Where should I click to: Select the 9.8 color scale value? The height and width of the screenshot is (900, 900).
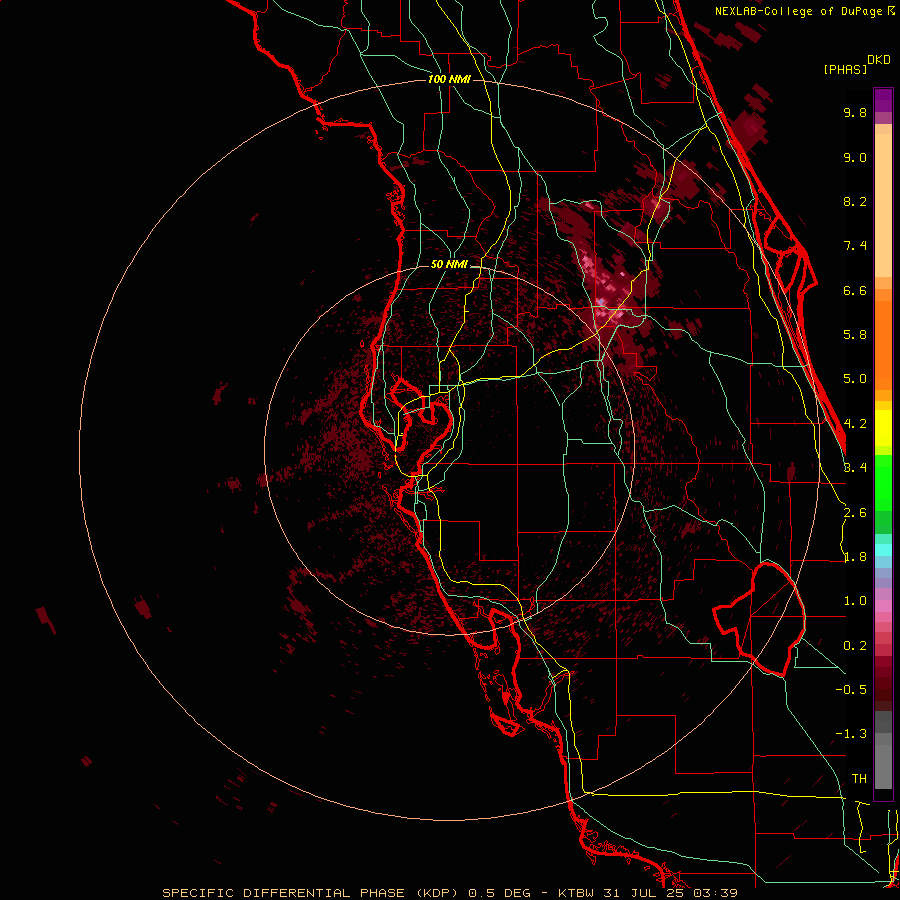855,112
